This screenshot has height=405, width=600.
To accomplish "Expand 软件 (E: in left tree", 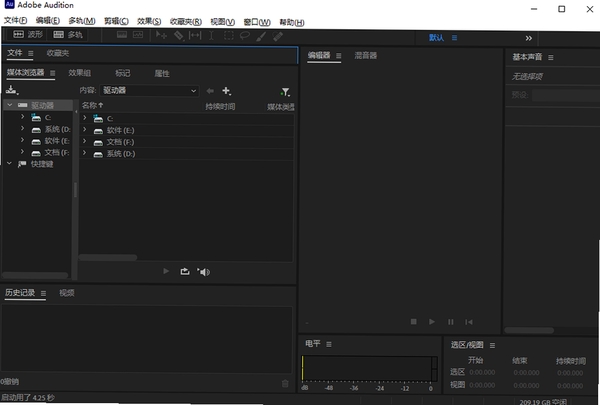I will 23,140.
